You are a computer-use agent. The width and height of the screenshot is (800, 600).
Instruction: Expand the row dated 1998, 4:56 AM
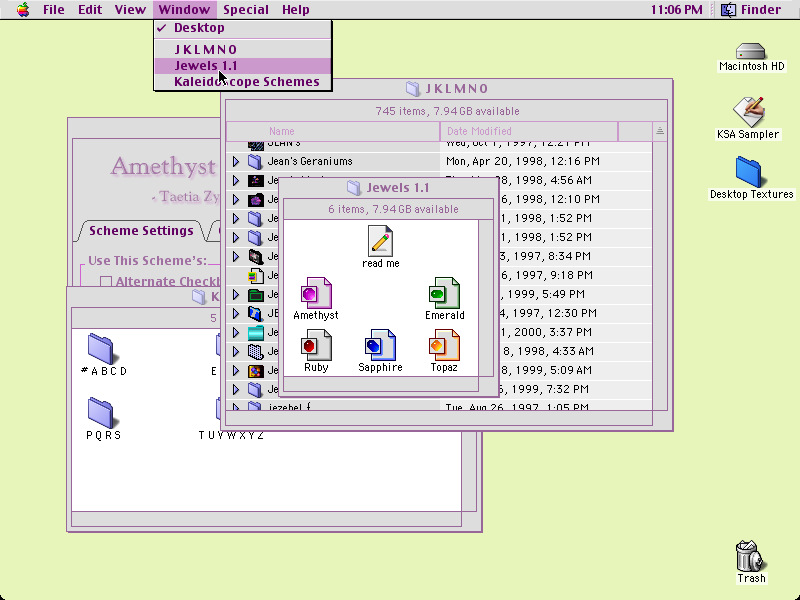point(236,180)
